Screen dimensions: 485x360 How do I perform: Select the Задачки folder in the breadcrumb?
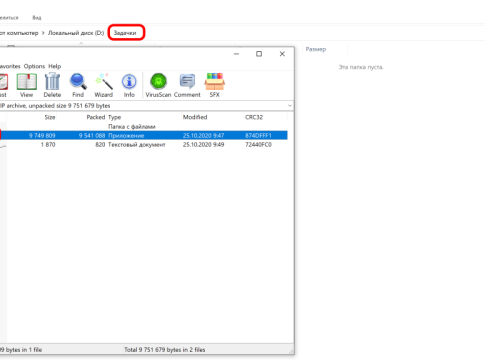(x=125, y=33)
